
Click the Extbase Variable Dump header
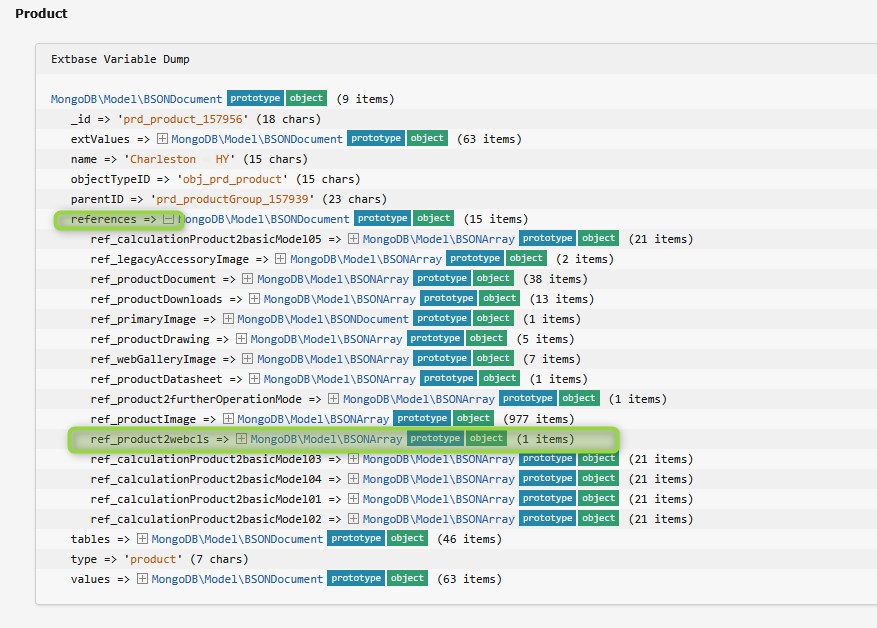coord(120,59)
